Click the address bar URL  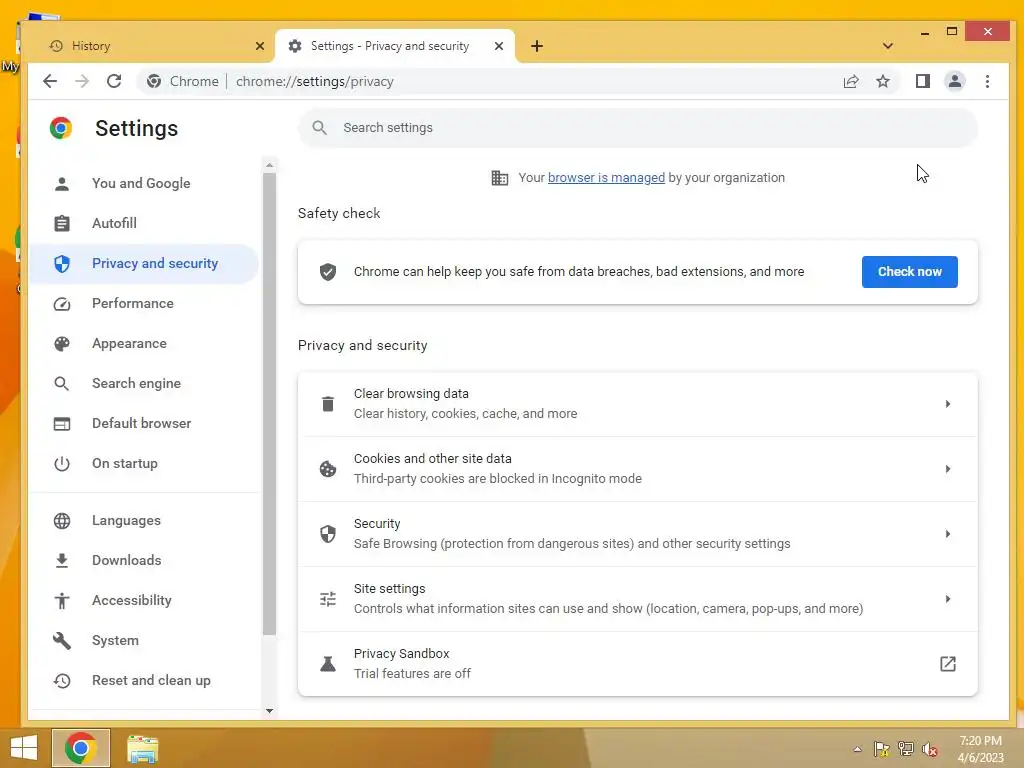(x=315, y=81)
